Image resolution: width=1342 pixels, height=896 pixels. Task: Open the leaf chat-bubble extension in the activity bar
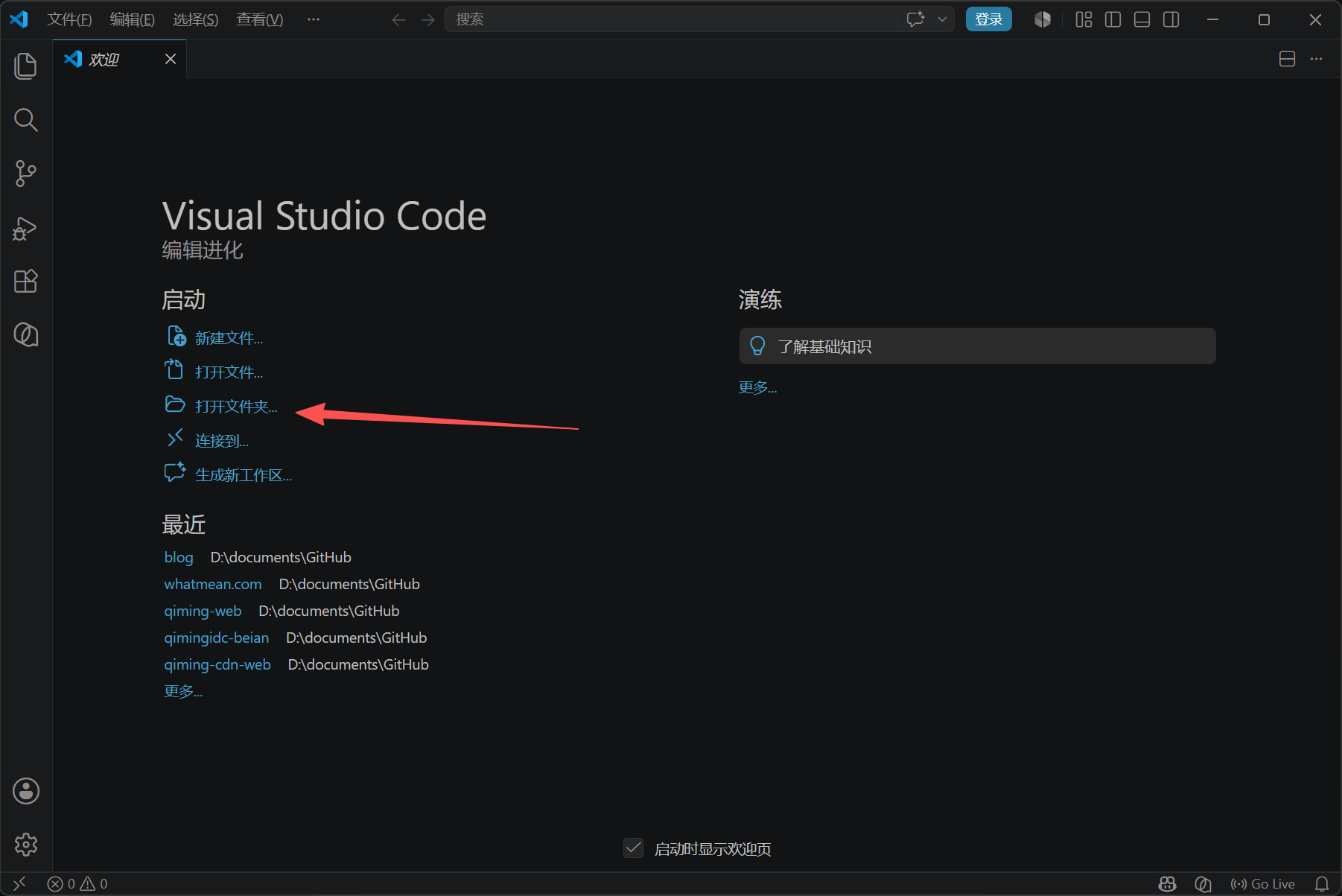(x=26, y=335)
